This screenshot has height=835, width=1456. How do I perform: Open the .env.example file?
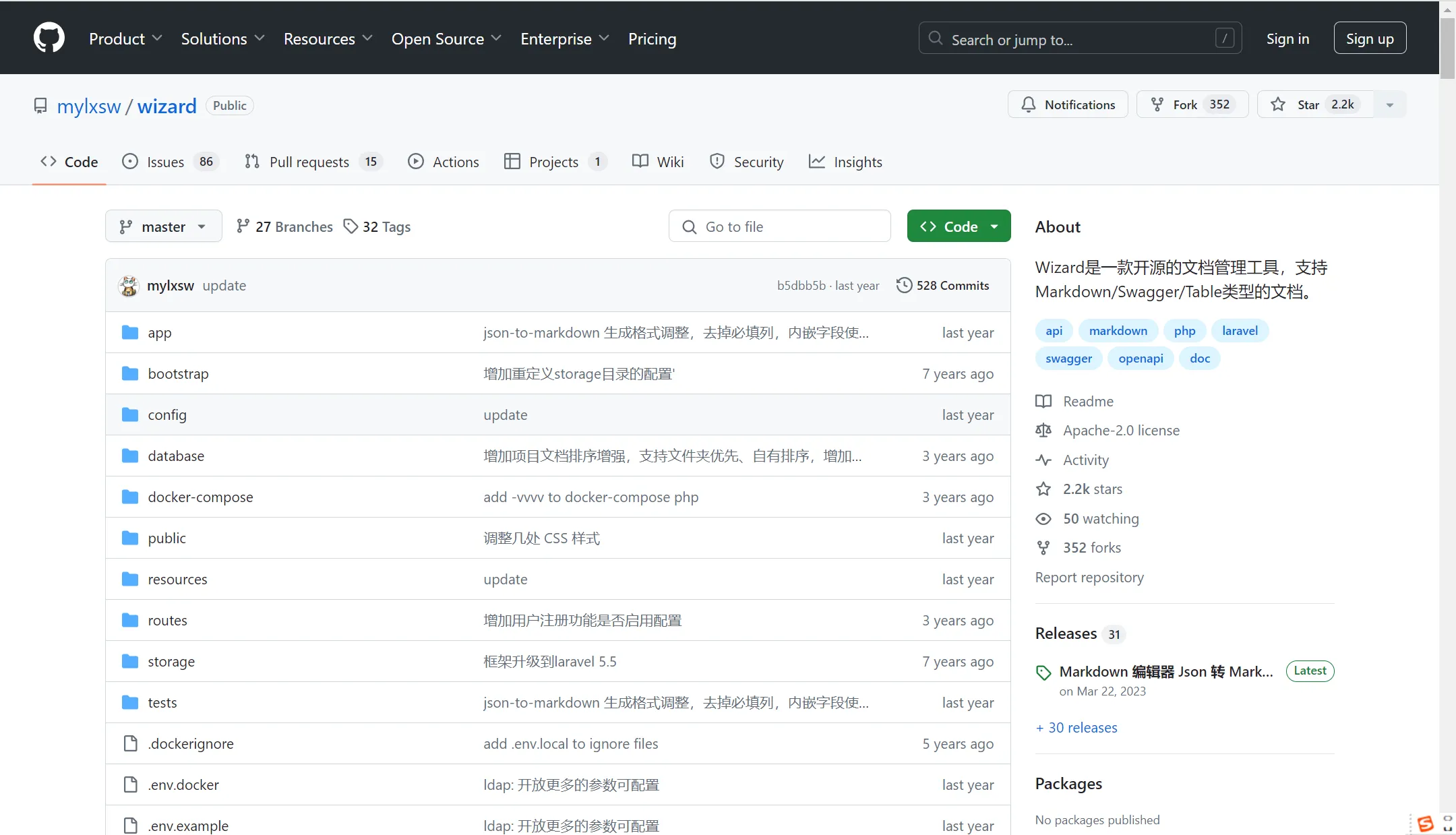(188, 826)
